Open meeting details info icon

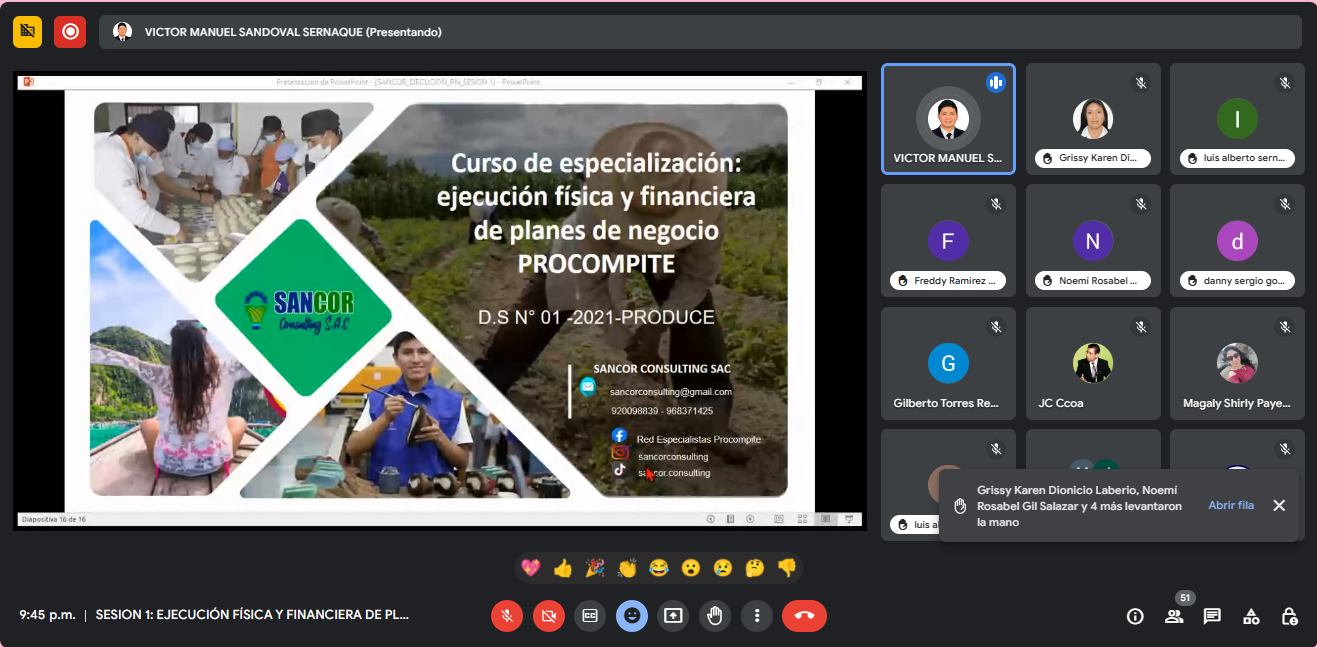tap(1135, 616)
